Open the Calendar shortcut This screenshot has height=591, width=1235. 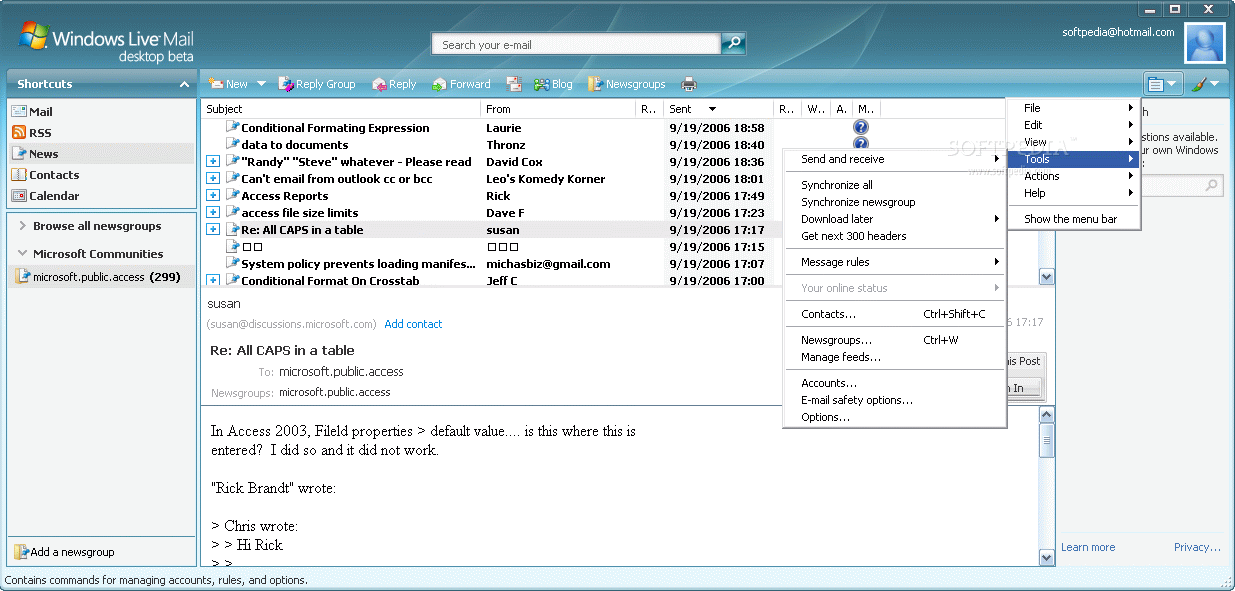45,196
